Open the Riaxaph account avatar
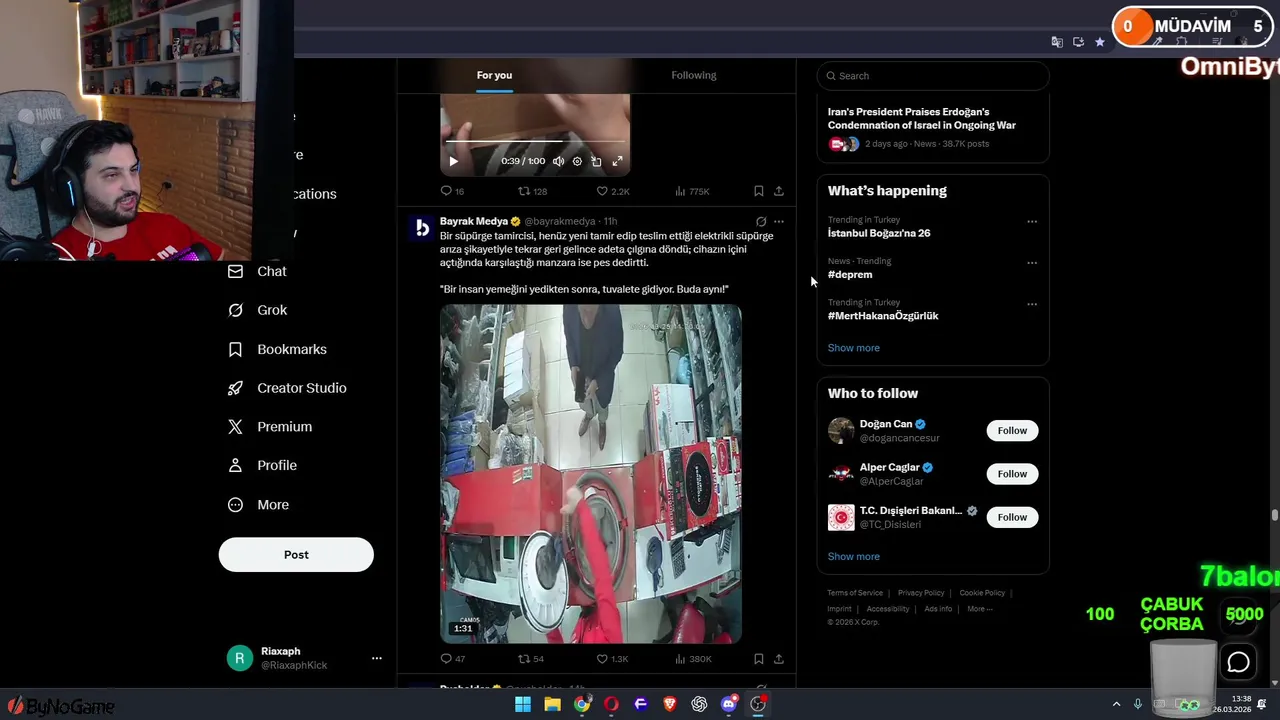This screenshot has width=1280, height=720. pos(239,658)
